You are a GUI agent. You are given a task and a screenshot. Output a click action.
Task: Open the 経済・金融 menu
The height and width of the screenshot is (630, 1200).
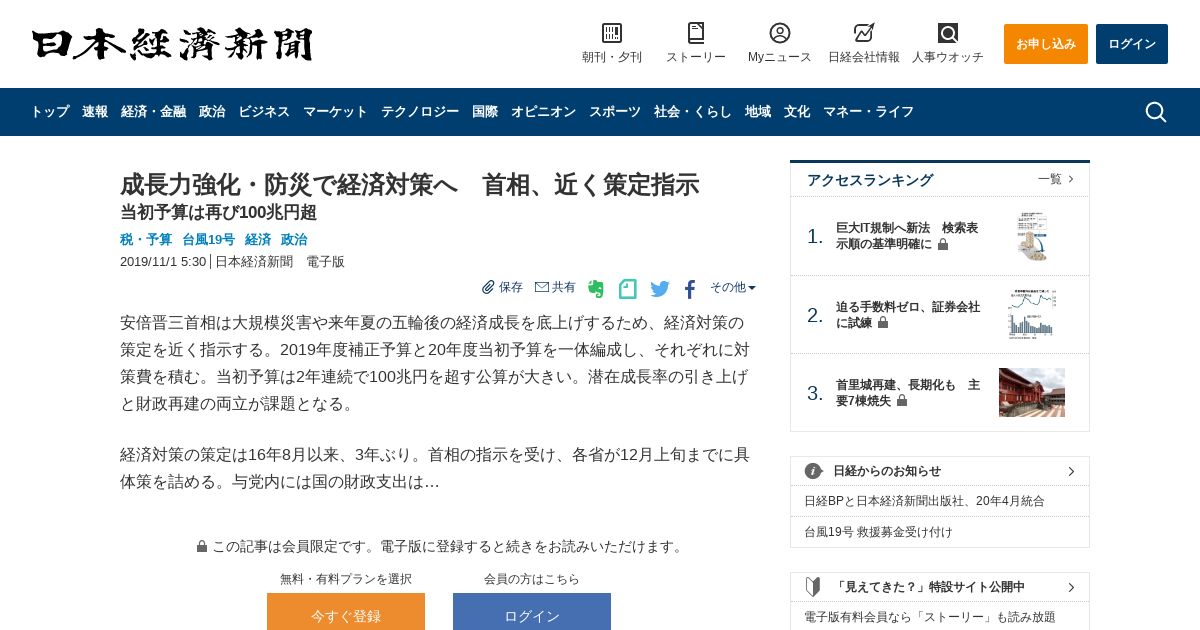[x=153, y=112]
